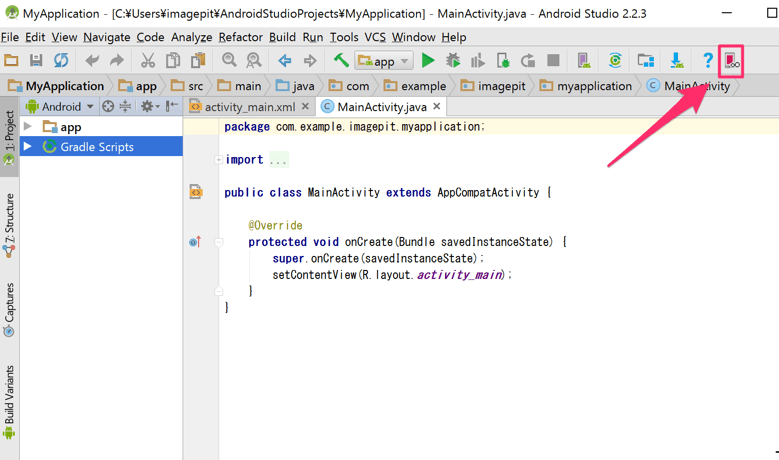
Task: Save all files with the floppy icon
Action: (36, 61)
